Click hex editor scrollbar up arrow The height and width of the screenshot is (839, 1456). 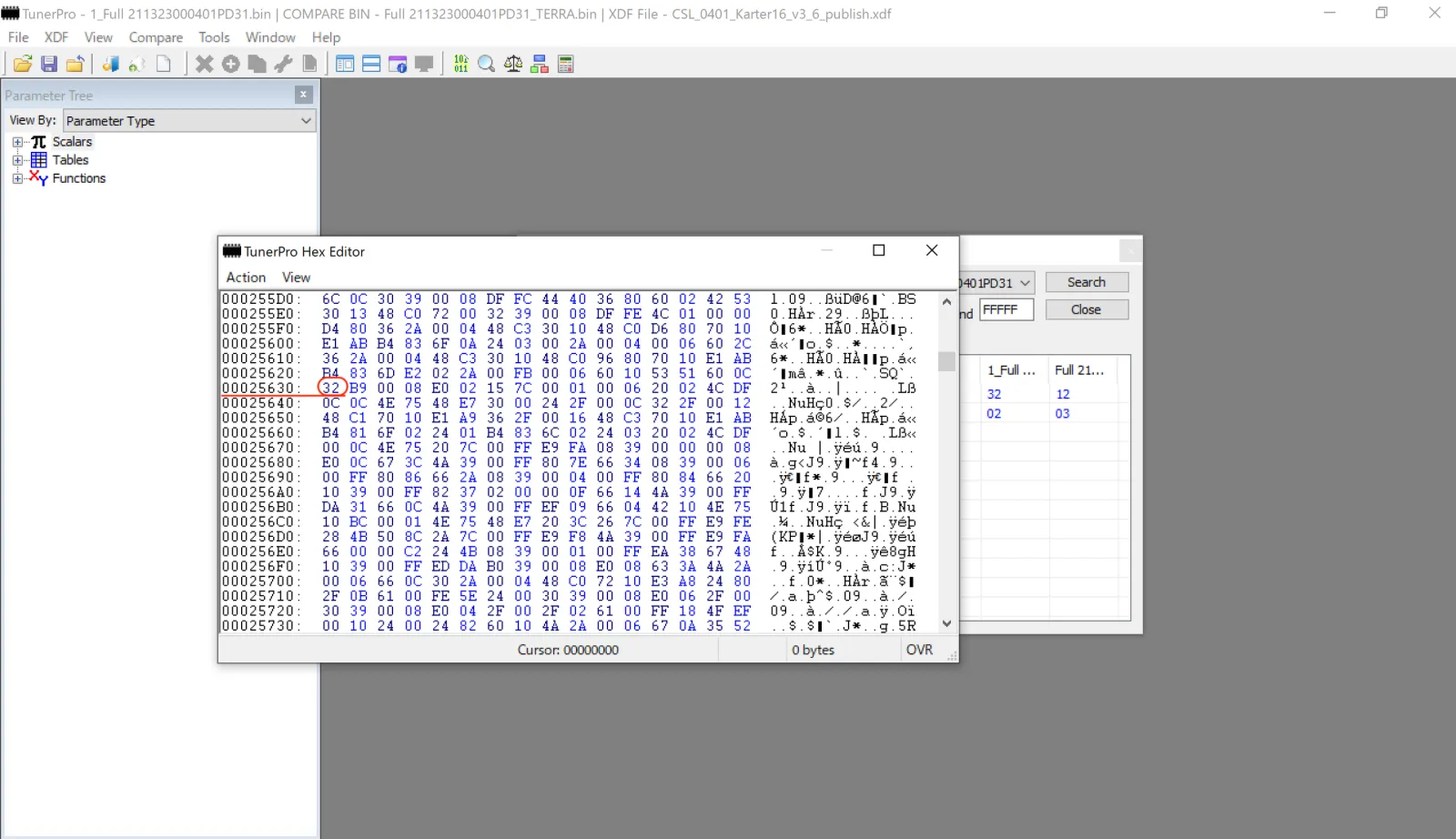(946, 301)
